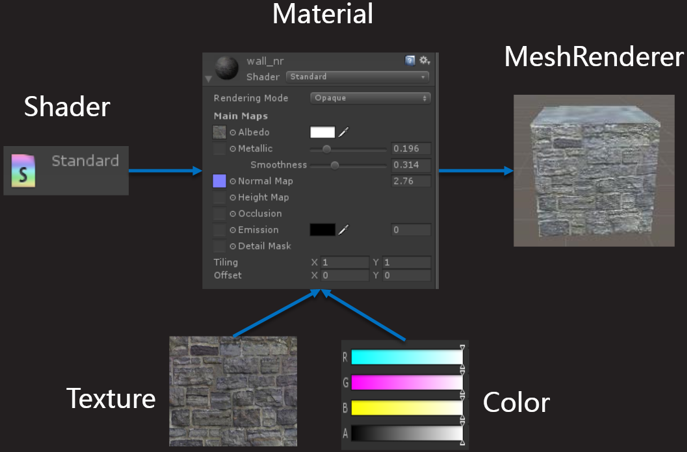Open the Rendering Mode dropdown
The height and width of the screenshot is (452, 687).
coord(370,98)
